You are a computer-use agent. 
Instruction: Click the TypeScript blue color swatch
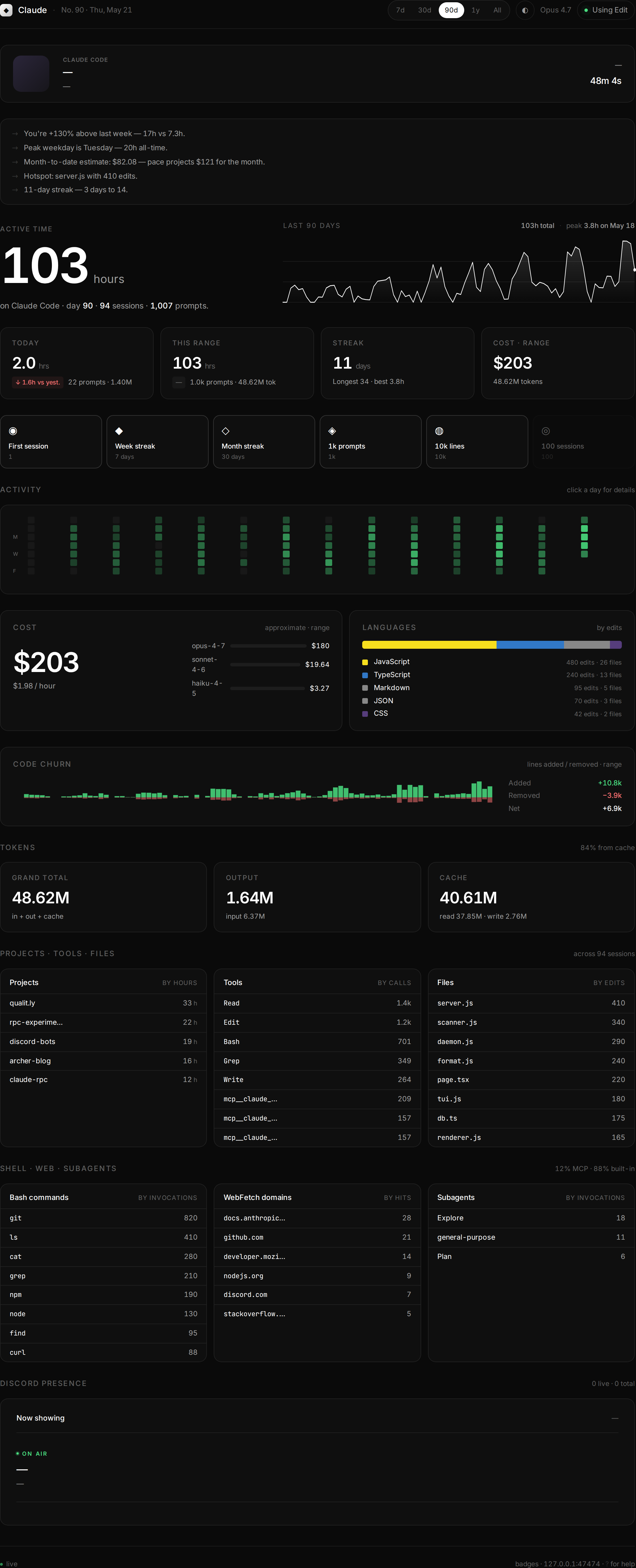[365, 675]
